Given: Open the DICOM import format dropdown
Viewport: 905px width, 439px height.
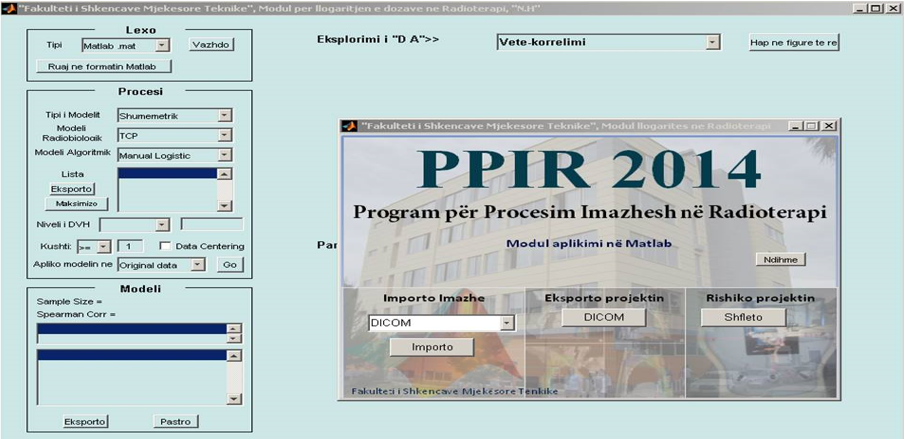Looking at the screenshot, I should point(506,323).
